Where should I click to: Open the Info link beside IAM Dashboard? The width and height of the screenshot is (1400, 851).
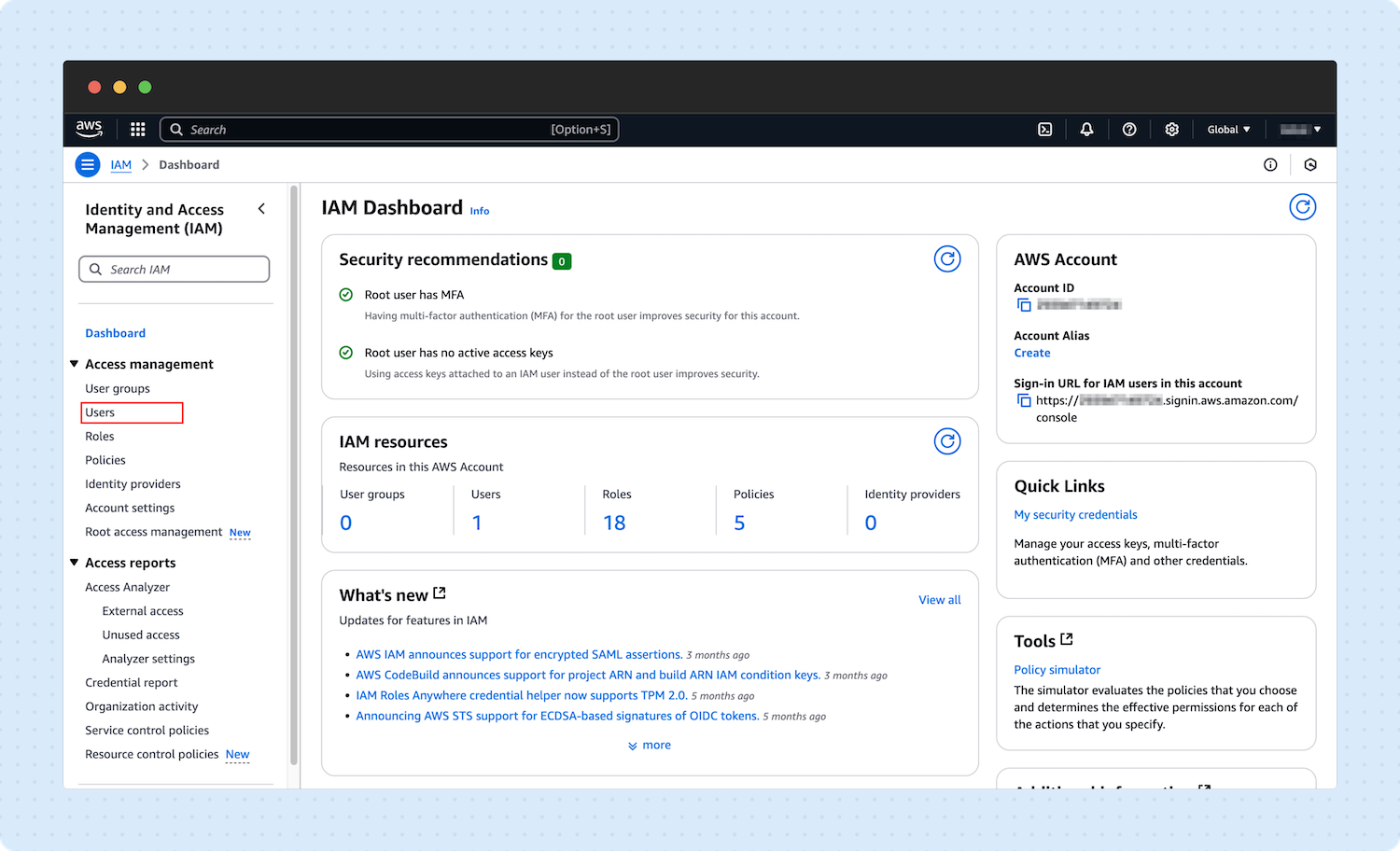(480, 211)
